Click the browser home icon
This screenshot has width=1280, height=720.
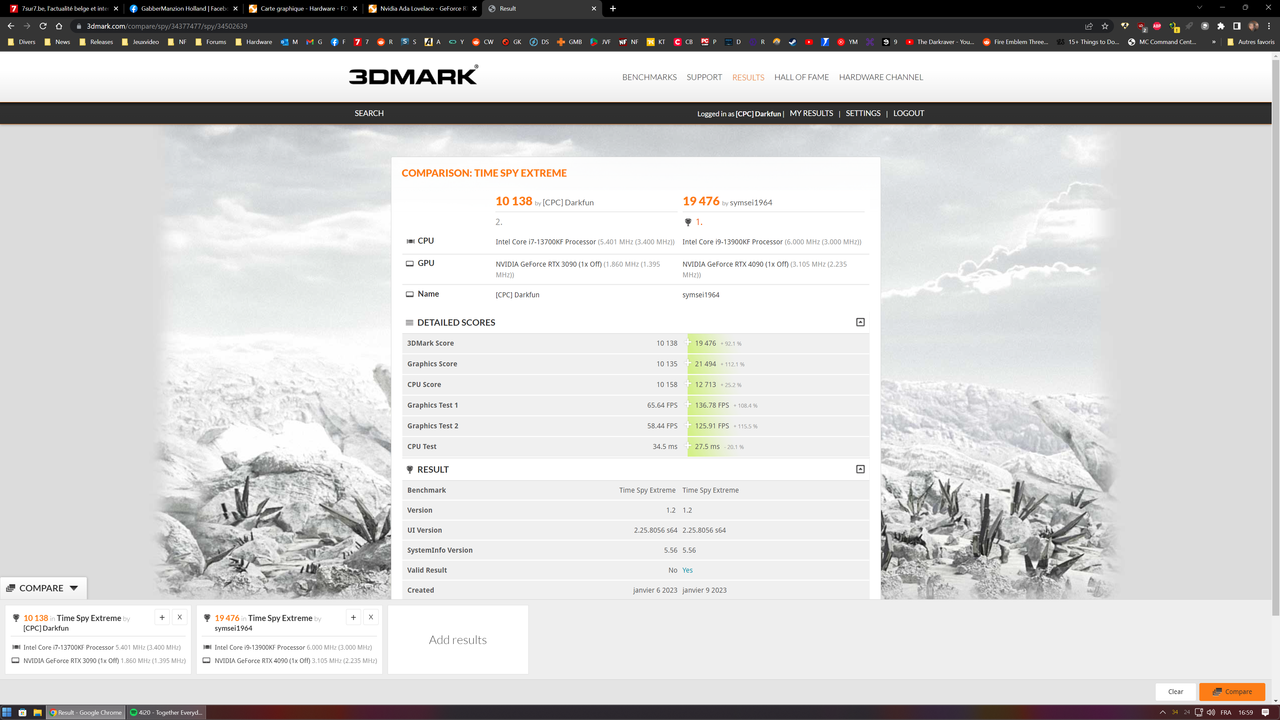pos(59,26)
